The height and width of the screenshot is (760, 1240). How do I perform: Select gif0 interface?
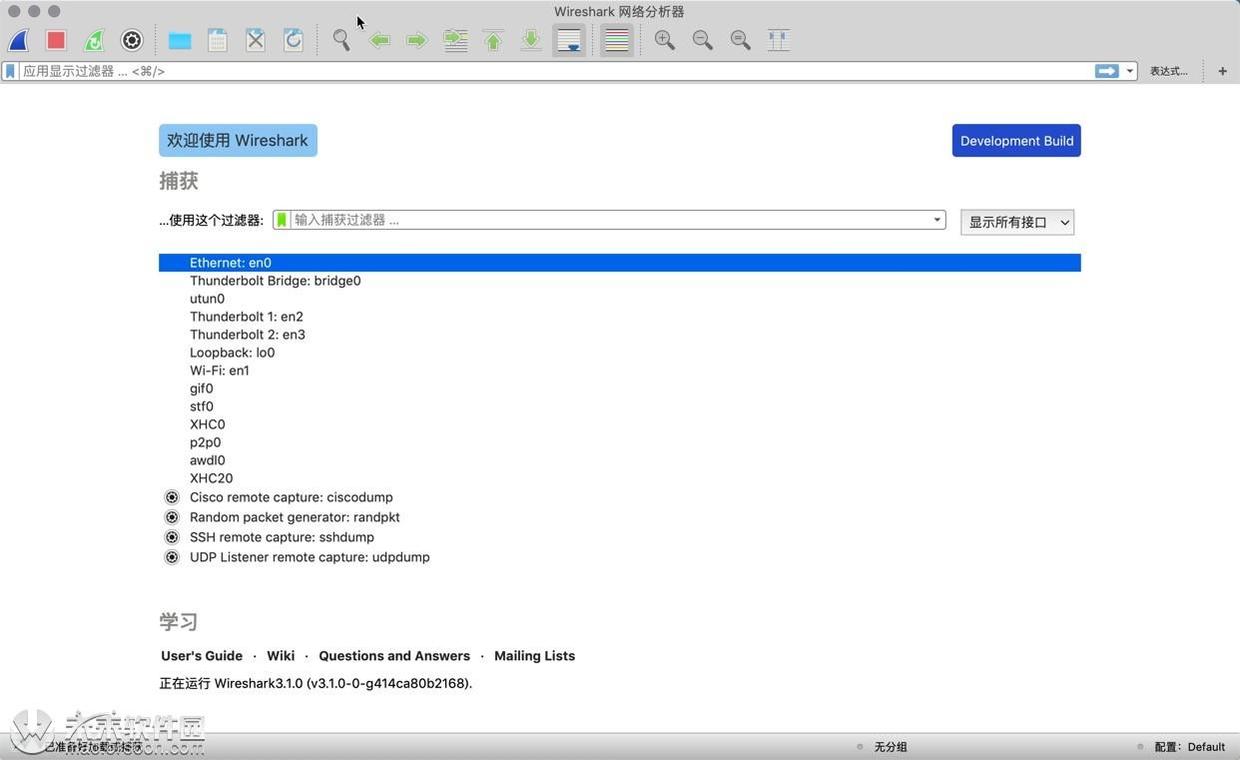coord(620,389)
